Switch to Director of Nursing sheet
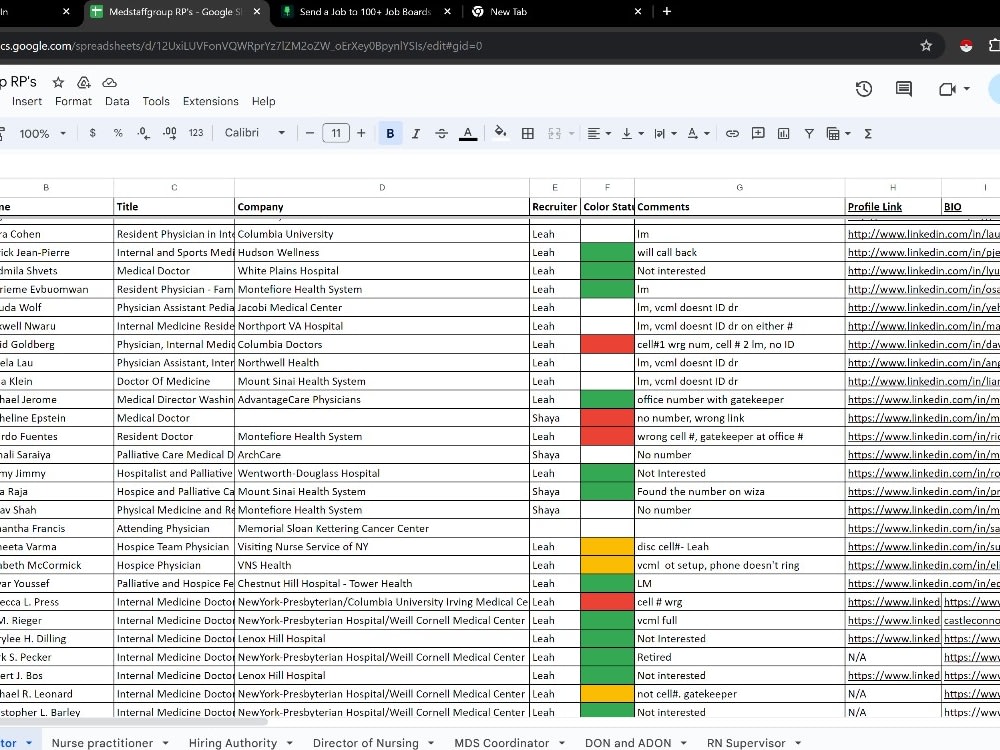The image size is (1000, 750). tap(365, 743)
